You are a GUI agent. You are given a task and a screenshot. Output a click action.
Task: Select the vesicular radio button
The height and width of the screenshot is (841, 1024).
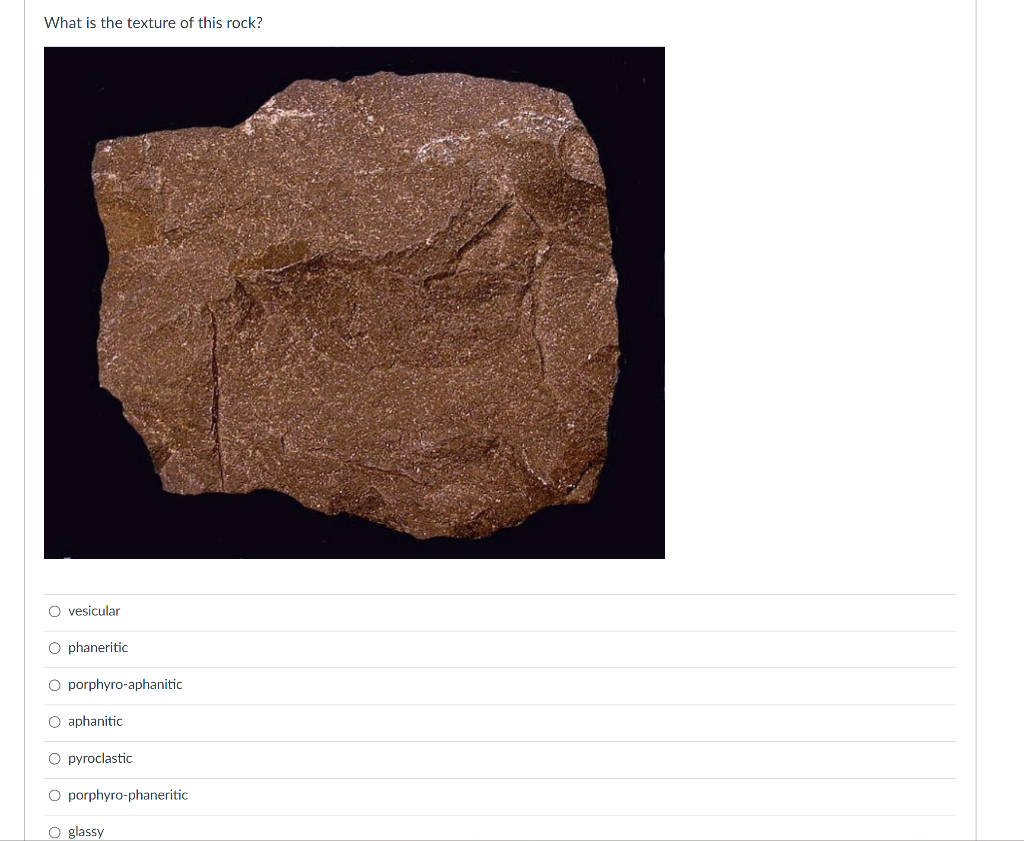[55, 611]
